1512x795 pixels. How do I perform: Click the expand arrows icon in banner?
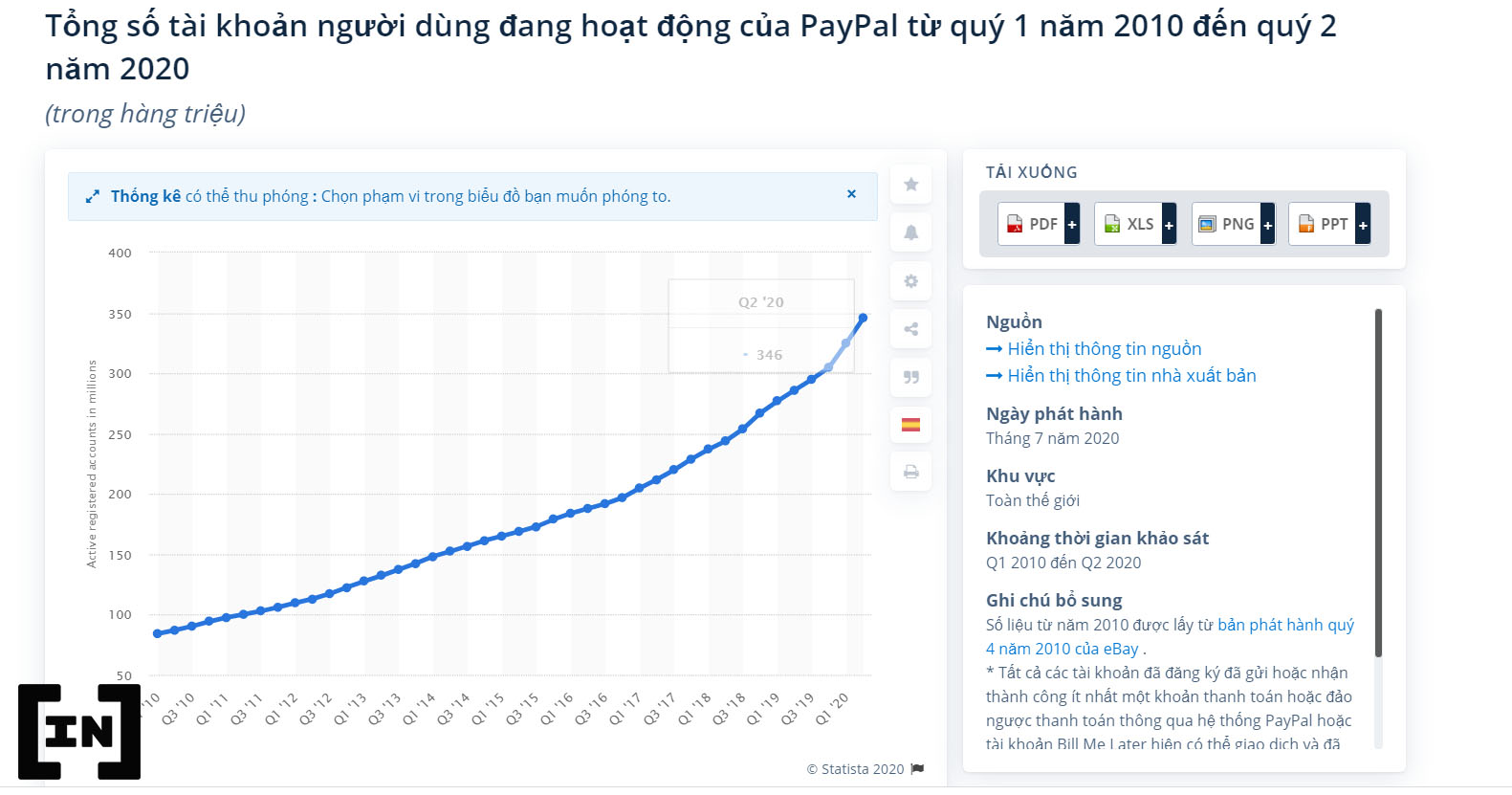coord(93,196)
